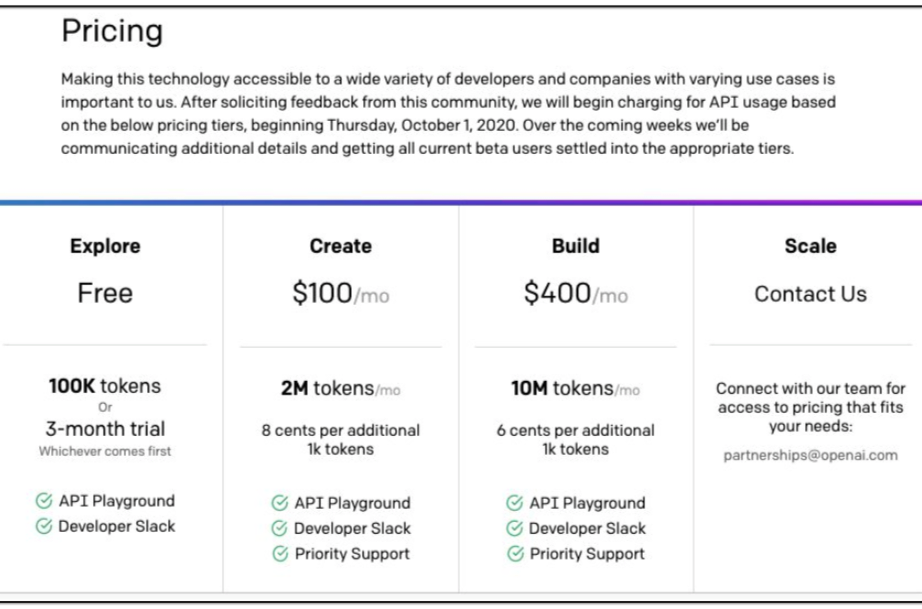Click the checkmark icon beside Explore Developer Slack
Viewport: 922px width, 609px height.
coord(44,526)
